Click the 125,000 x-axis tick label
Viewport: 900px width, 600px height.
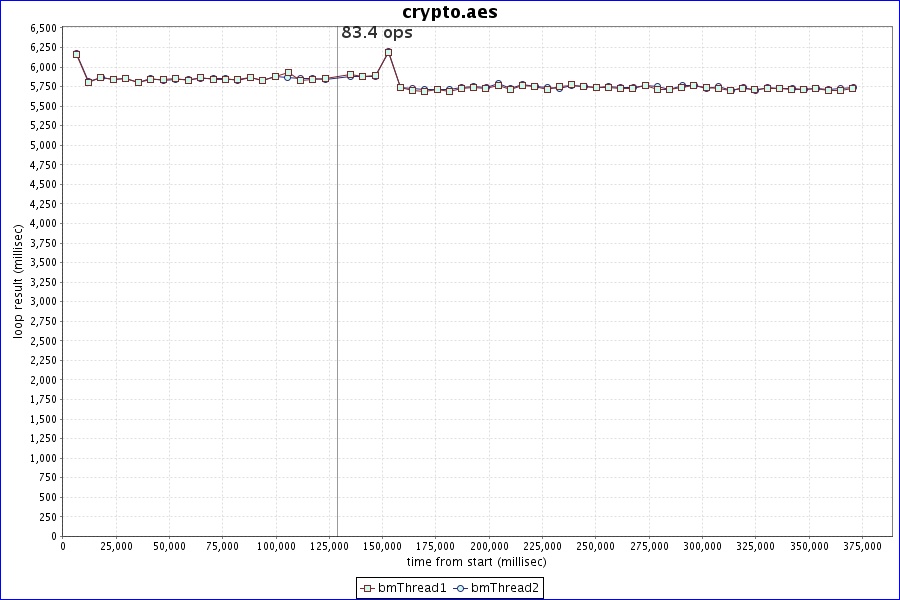(x=329, y=546)
